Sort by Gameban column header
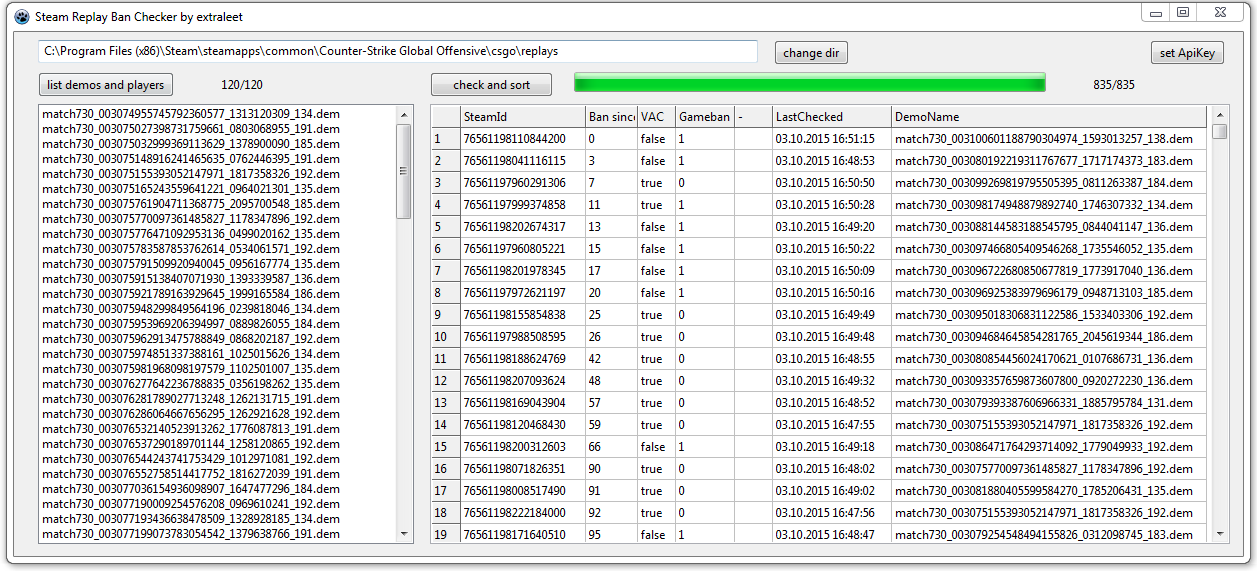The image size is (1257, 571). point(704,117)
